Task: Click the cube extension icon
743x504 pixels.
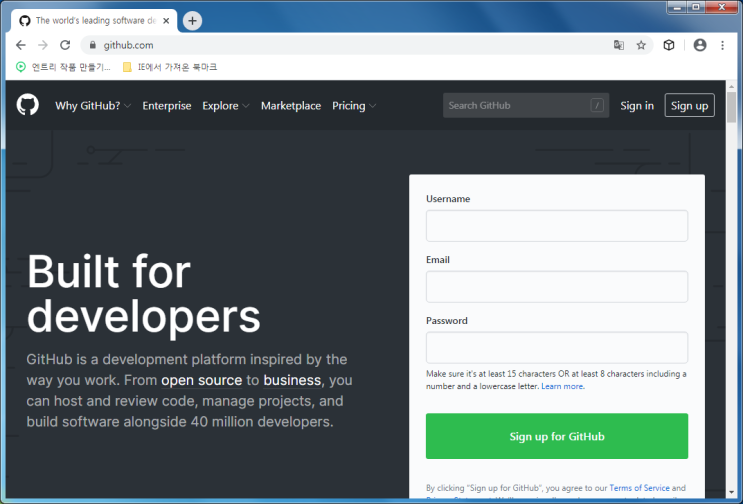Action: 669,45
